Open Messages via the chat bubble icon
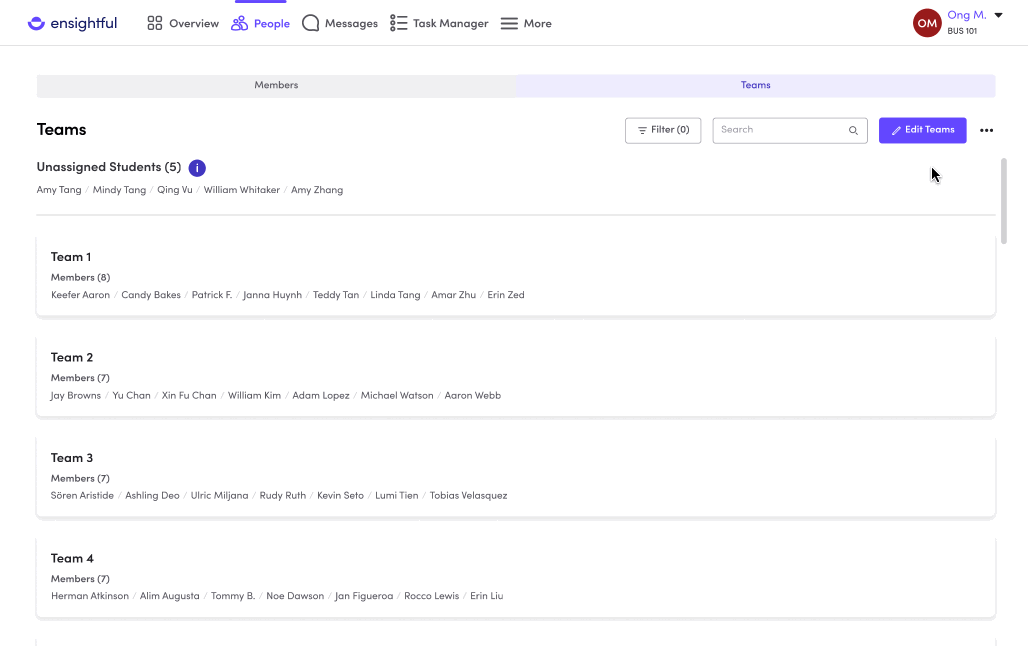 click(310, 23)
